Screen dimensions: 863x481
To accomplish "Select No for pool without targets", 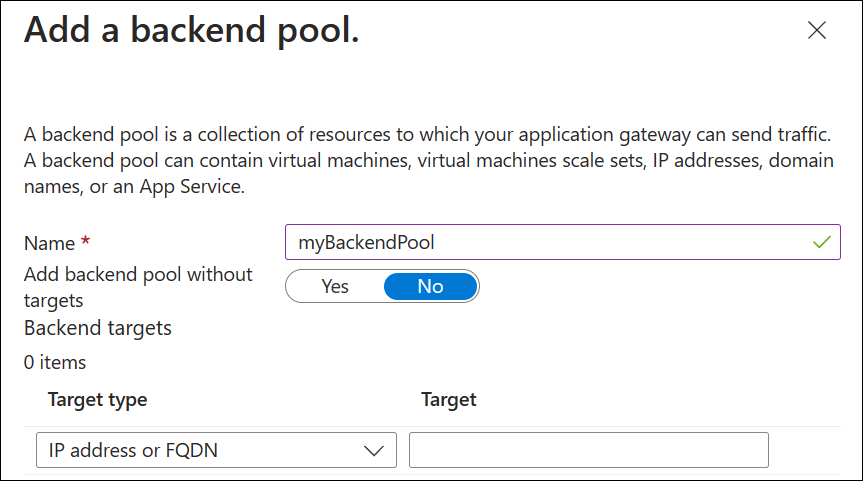I will click(x=430, y=287).
